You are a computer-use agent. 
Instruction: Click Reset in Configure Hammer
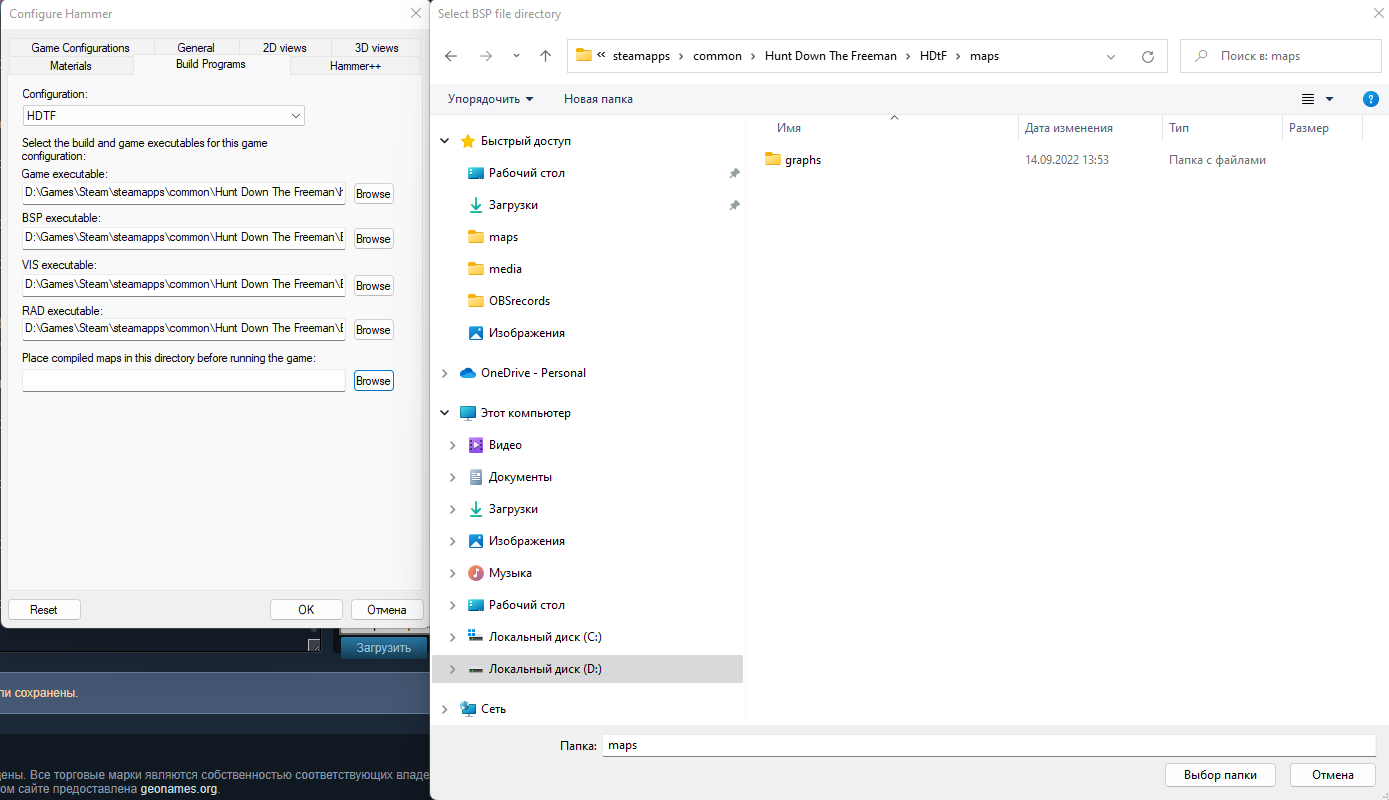[x=44, y=610]
